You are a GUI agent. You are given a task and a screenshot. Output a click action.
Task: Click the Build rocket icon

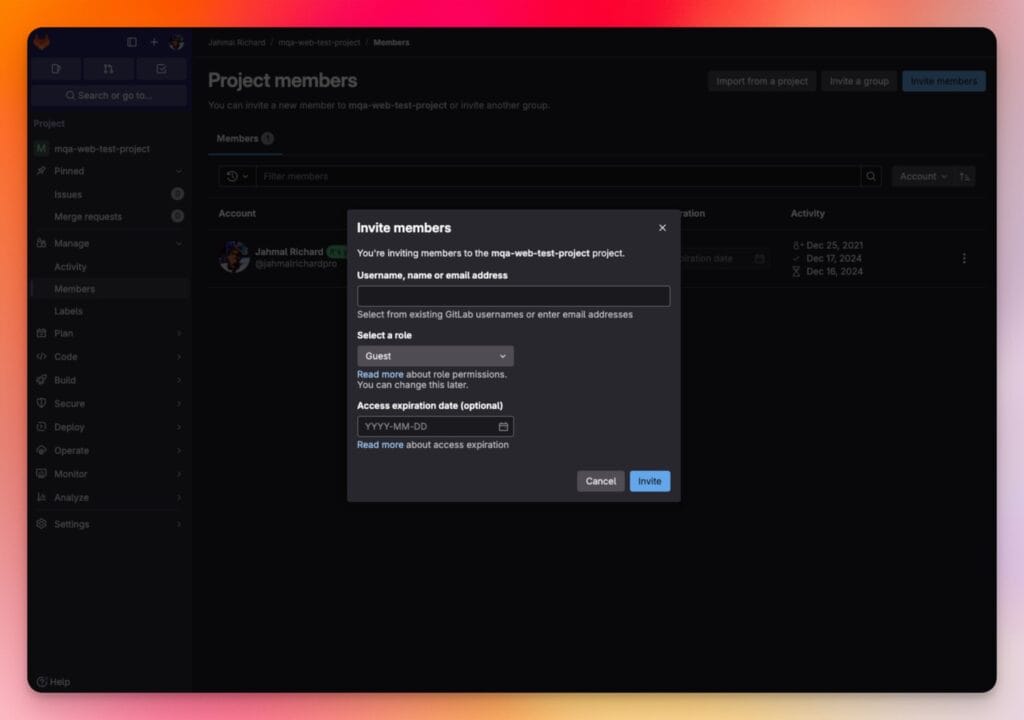tap(42, 380)
